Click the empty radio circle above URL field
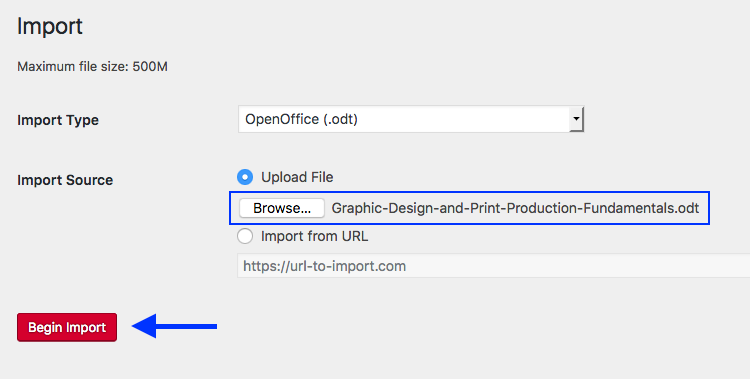The height and width of the screenshot is (379, 750). coord(245,236)
